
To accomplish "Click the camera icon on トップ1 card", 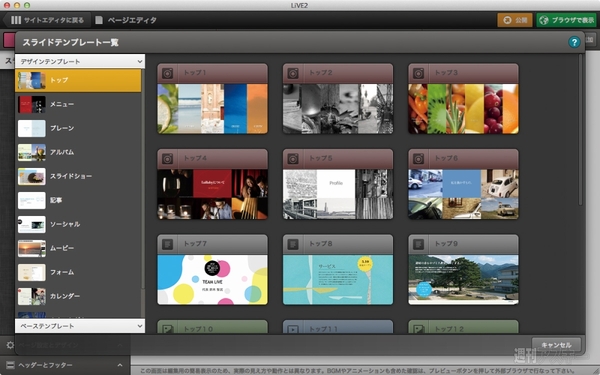I will tap(168, 73).
